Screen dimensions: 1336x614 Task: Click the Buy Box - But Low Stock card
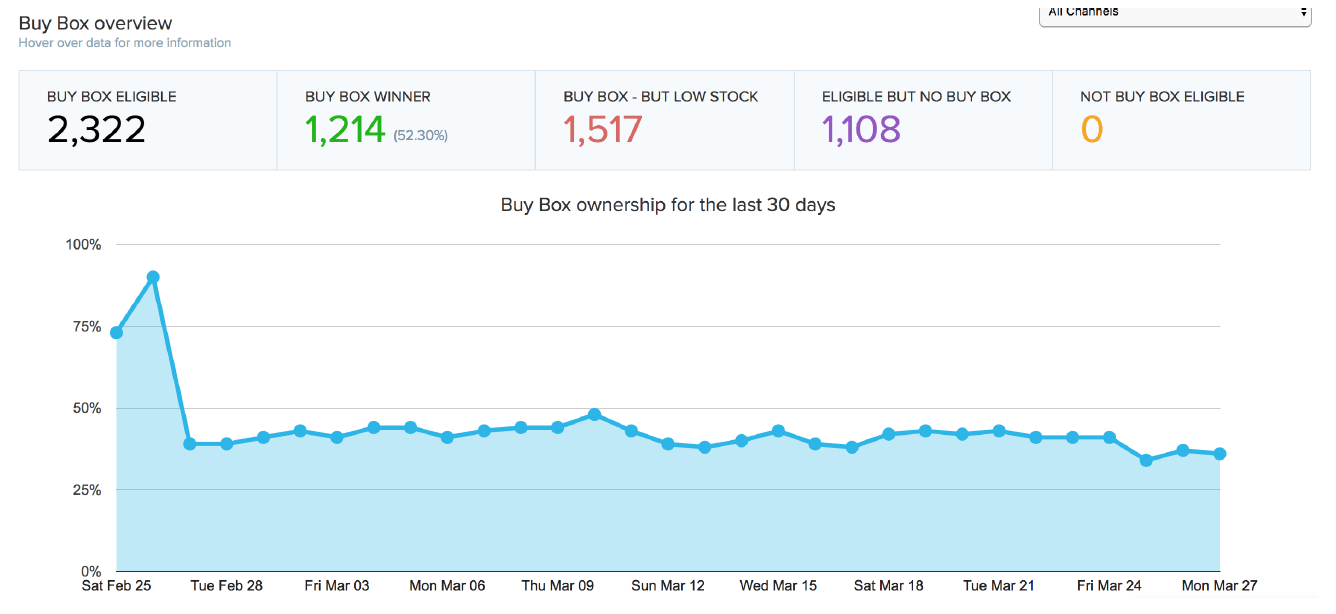pos(664,120)
